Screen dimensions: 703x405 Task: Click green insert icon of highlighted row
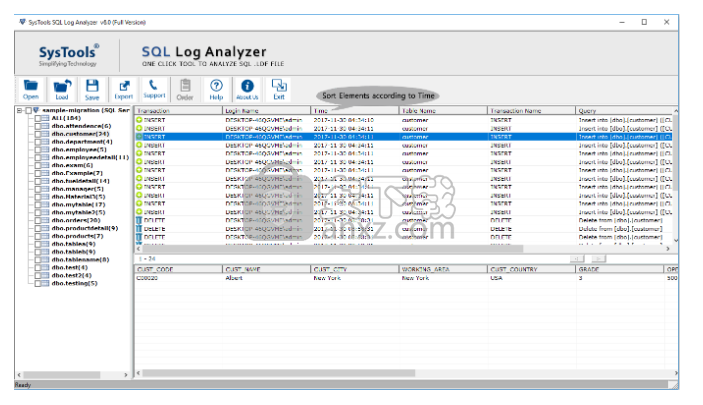tap(139, 137)
